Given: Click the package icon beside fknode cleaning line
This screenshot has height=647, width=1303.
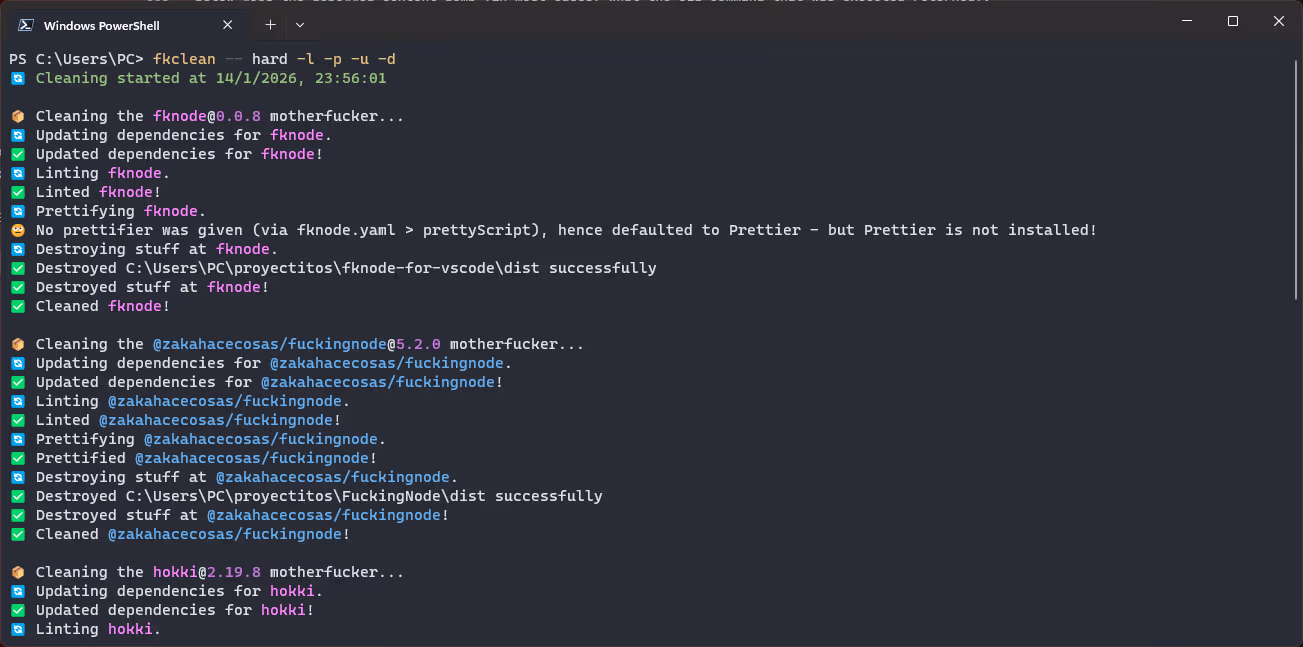Looking at the screenshot, I should 18,116.
